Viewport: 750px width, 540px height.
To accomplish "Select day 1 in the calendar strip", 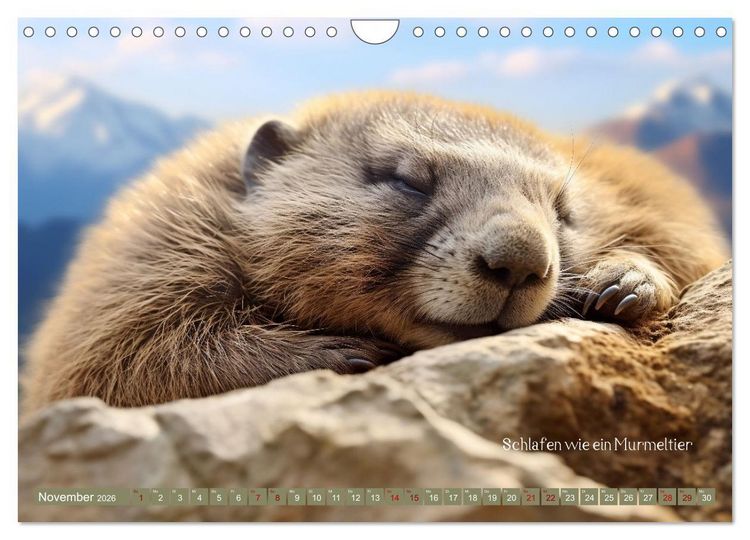I will tap(141, 497).
